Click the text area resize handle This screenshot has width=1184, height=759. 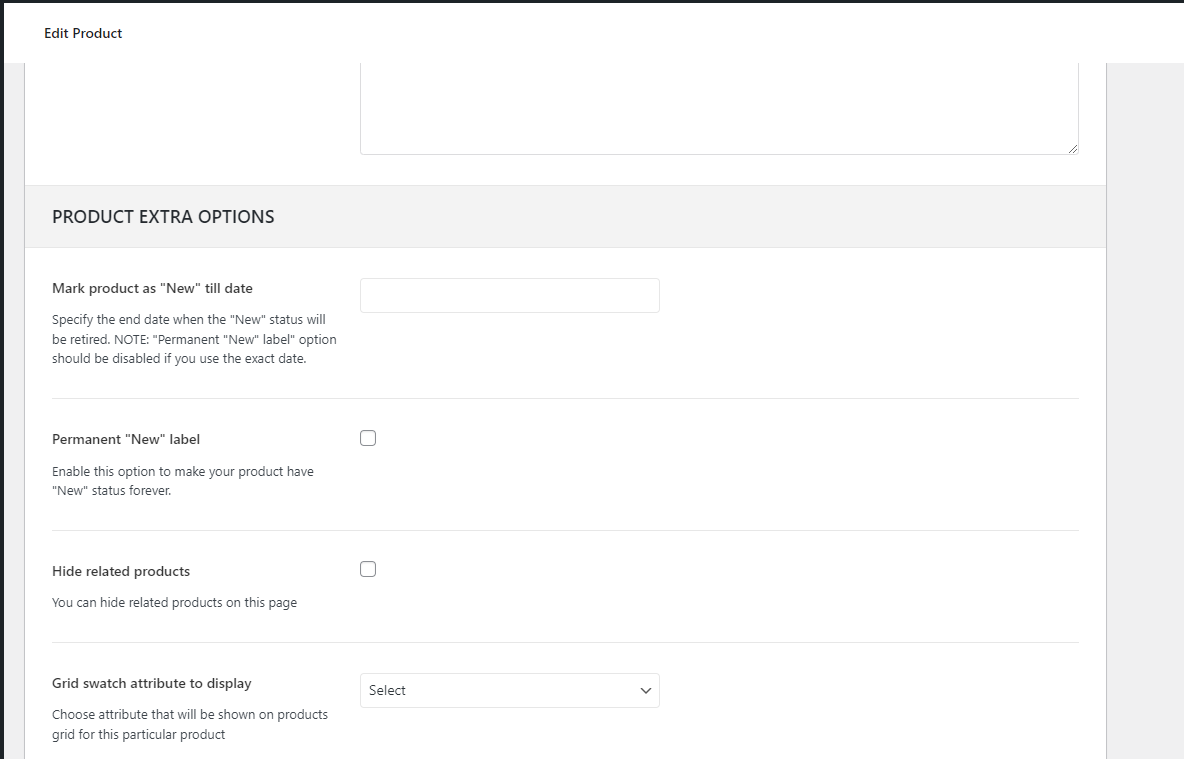(x=1072, y=148)
